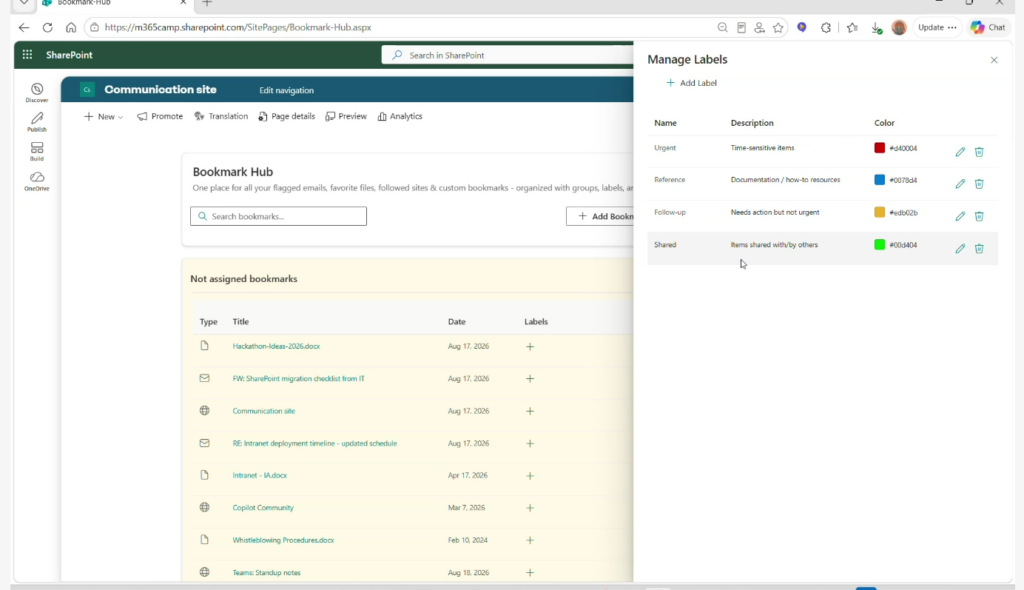Open browser downloads icon
The width and height of the screenshot is (1024, 590).
(x=876, y=27)
